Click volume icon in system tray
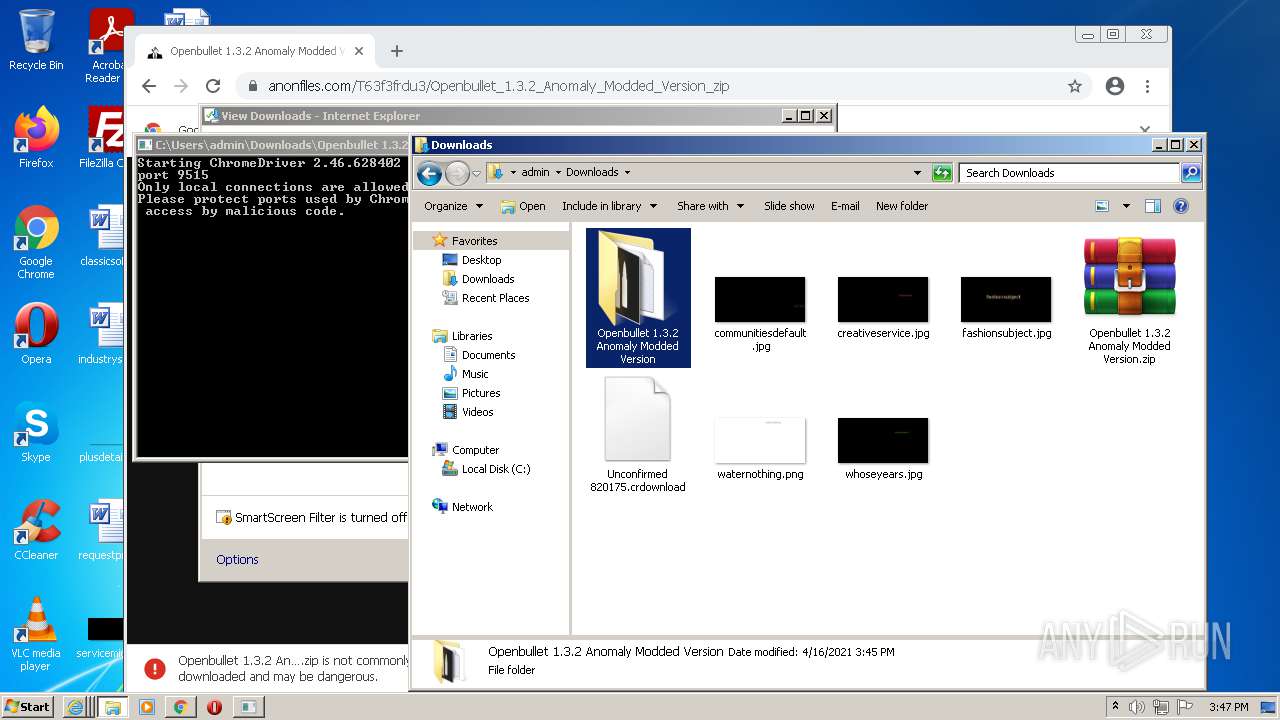The image size is (1280, 720). 1137,707
